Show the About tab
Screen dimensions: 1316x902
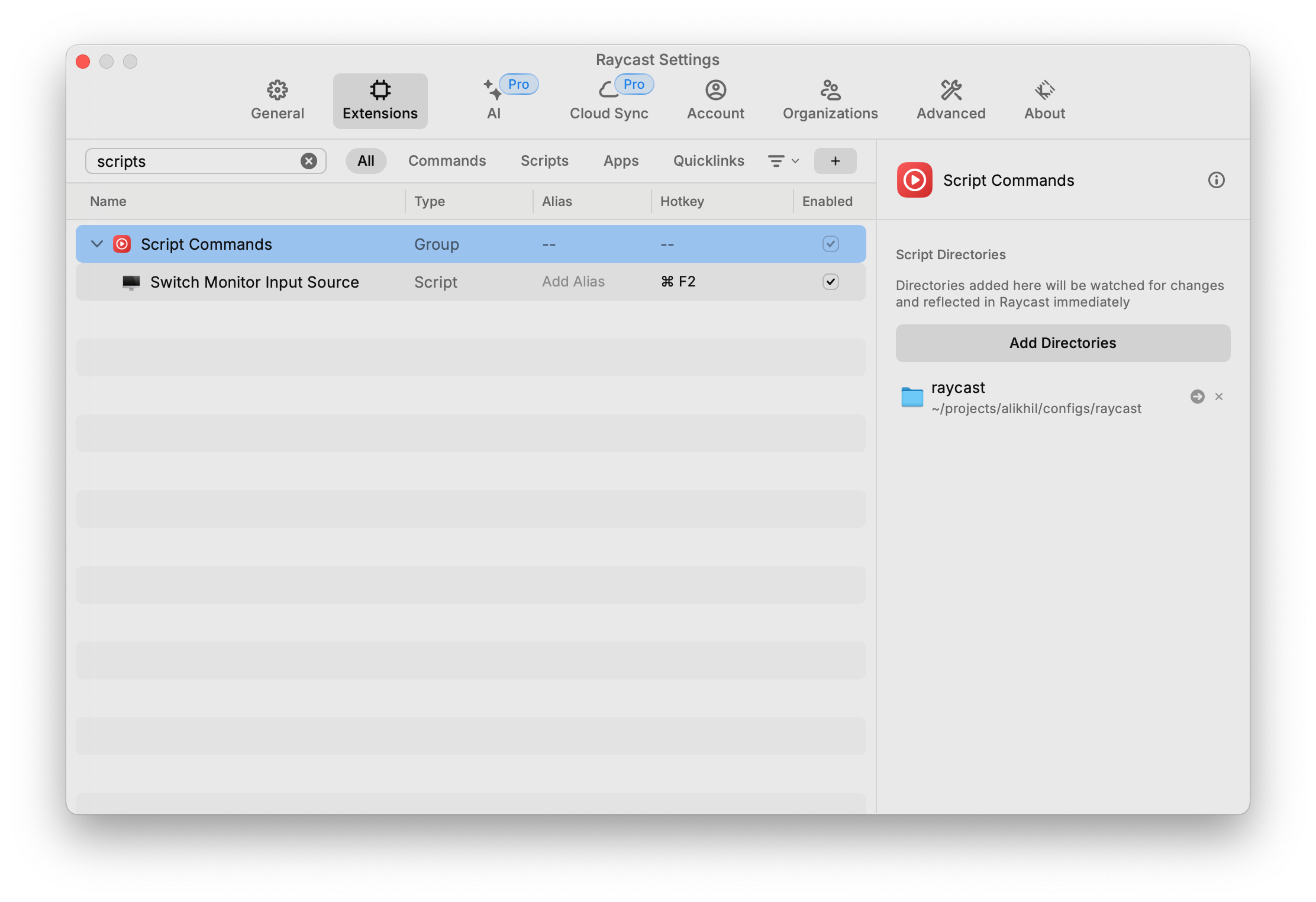coord(1044,101)
